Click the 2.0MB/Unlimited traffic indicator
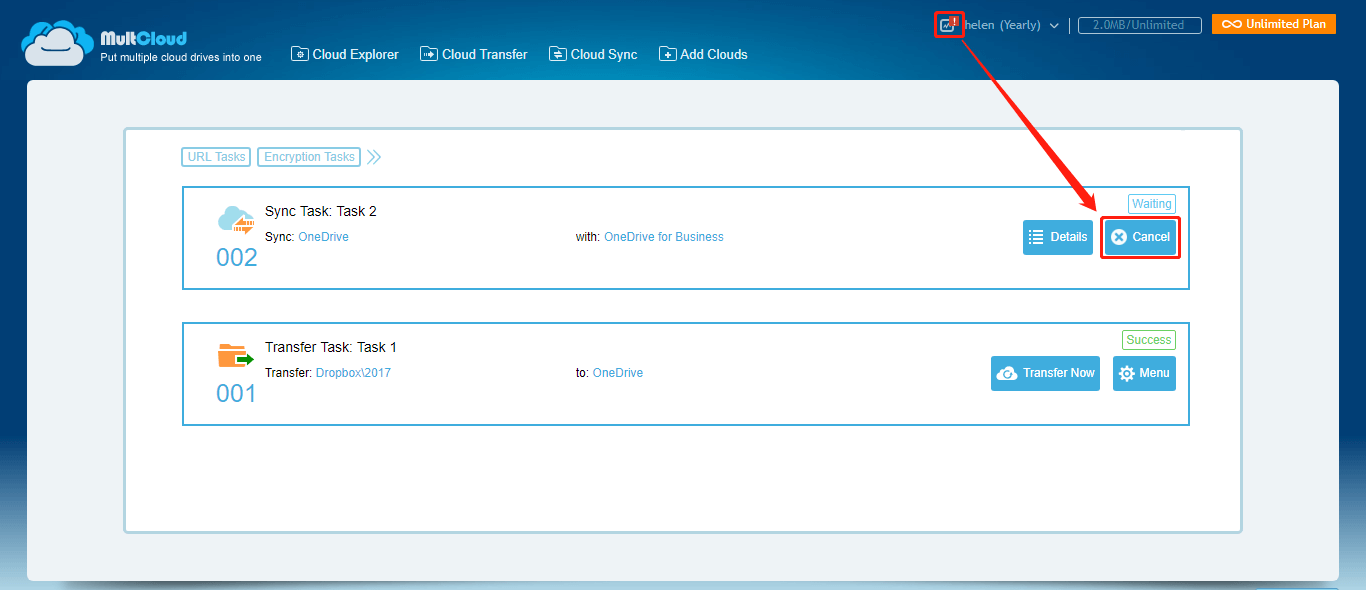Image resolution: width=1366 pixels, height=590 pixels. point(1139,25)
